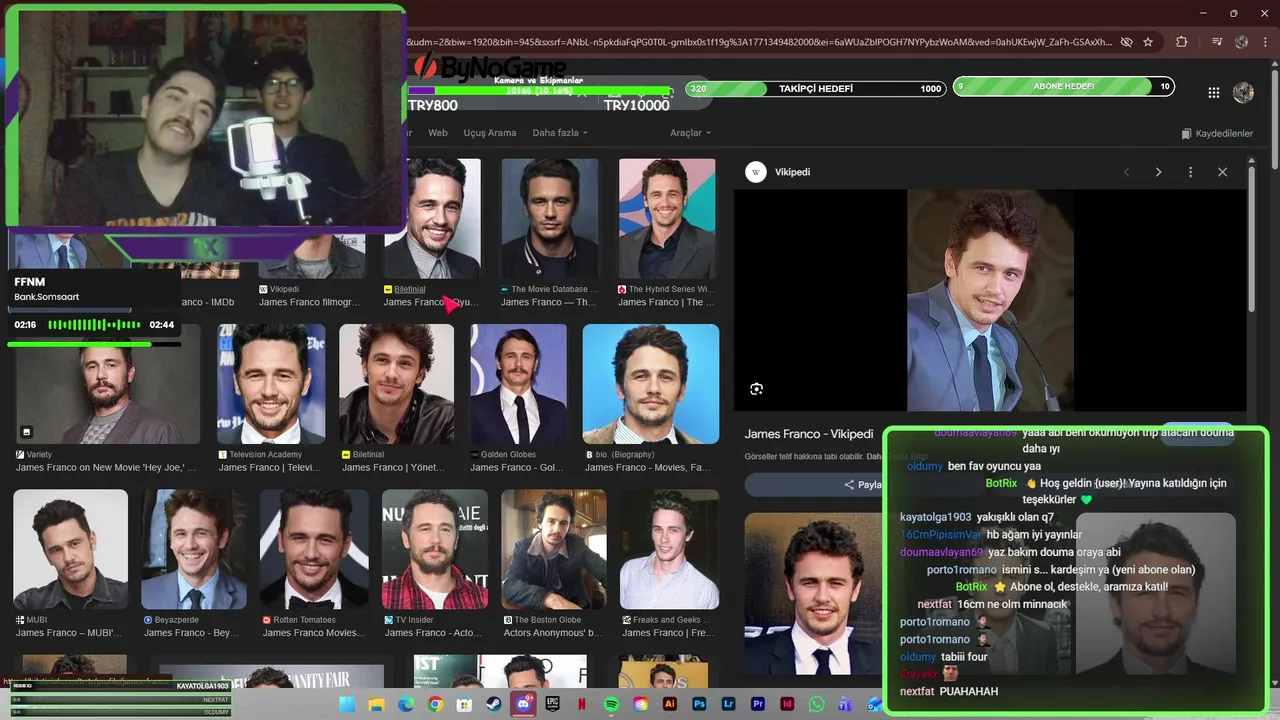The height and width of the screenshot is (720, 1280).
Task: Open Kaydedilenler saved items
Action: click(x=1217, y=133)
